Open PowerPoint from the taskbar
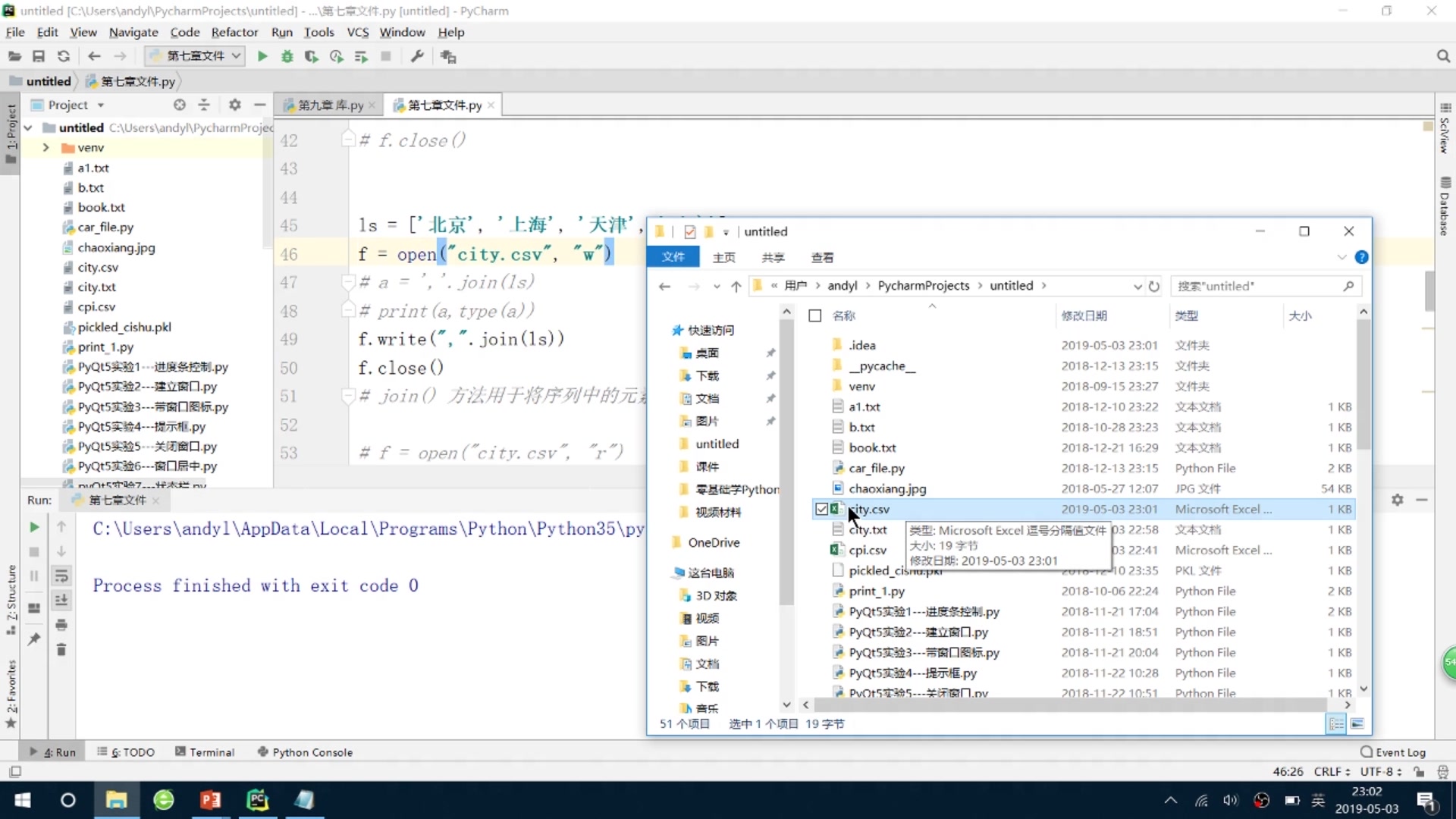The width and height of the screenshot is (1456, 819). pos(210,800)
